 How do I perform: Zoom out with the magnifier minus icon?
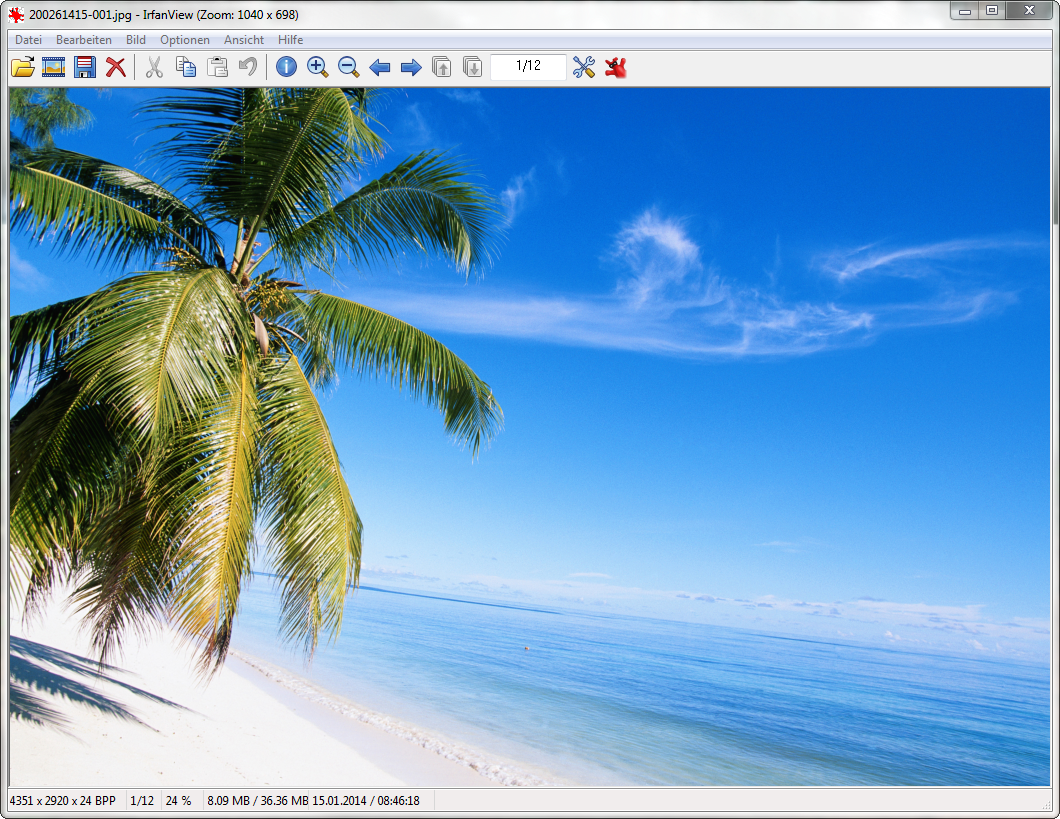click(349, 67)
